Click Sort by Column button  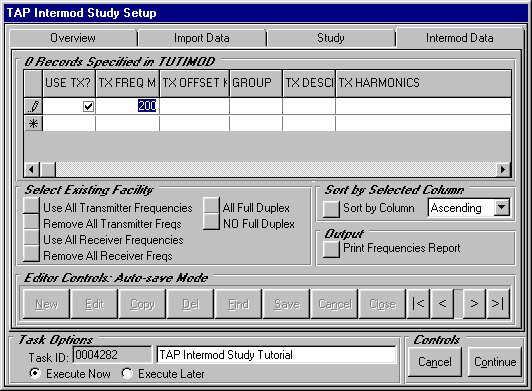coord(331,209)
